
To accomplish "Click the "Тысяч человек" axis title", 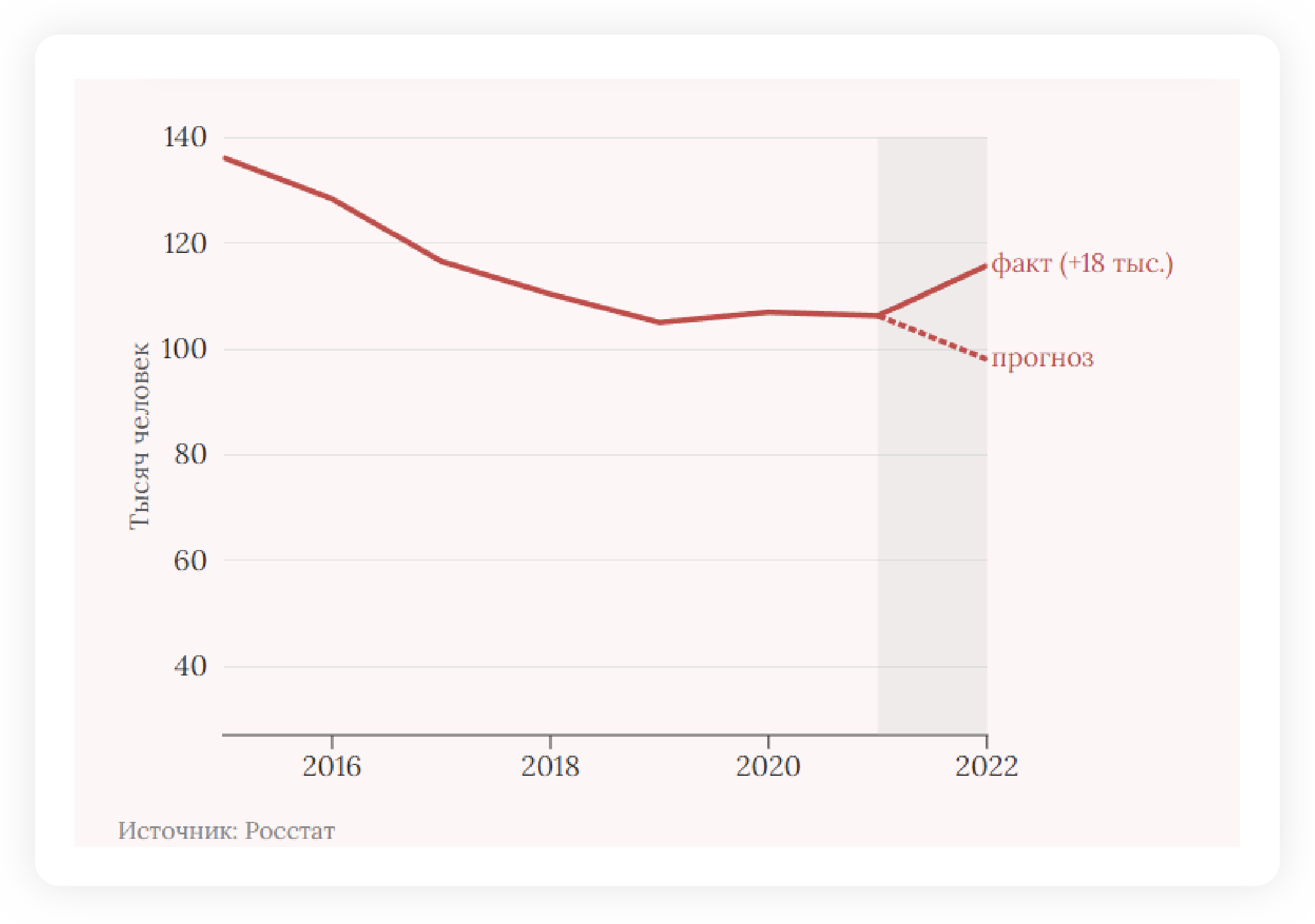I will (139, 436).
